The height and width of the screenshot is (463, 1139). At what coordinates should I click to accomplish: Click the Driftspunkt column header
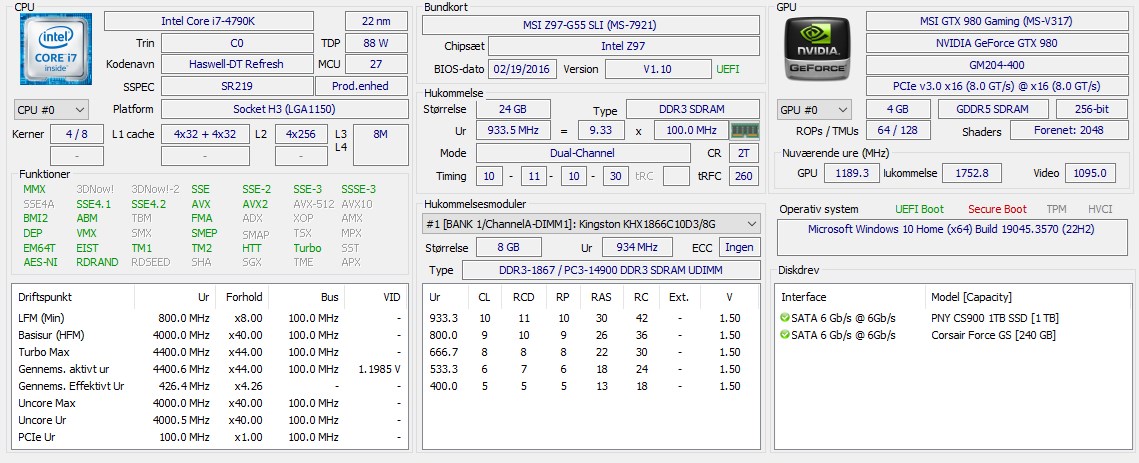point(73,297)
